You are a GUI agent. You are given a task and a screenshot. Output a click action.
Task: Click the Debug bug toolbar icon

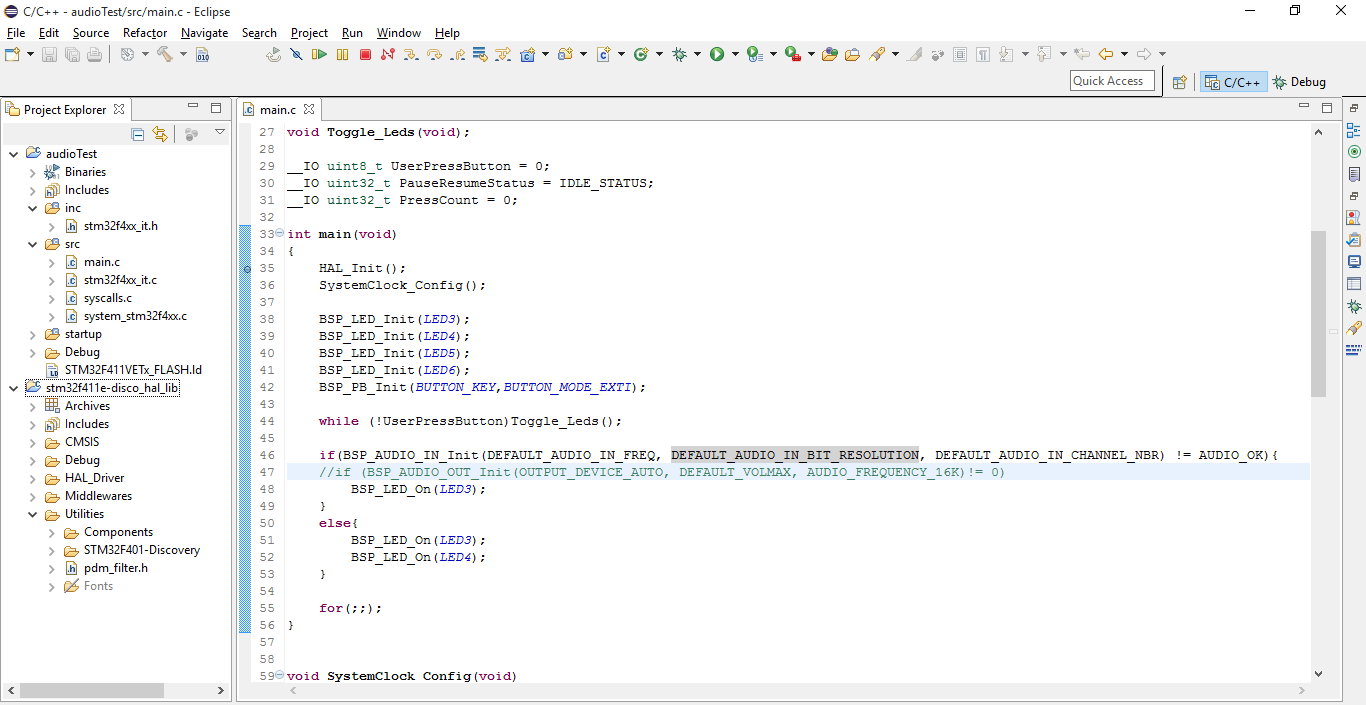click(x=680, y=54)
